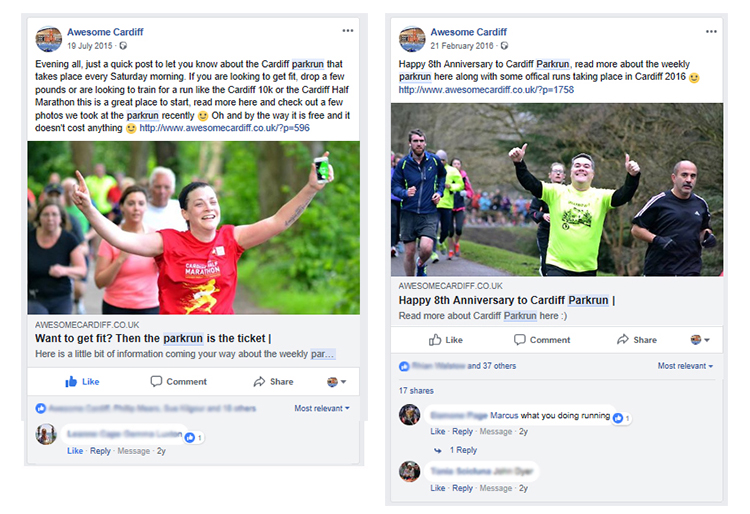This screenshot has width=750, height=514.
Task: Click the Awesome Cardiff page name on the 2016 post
Action: 468,32
